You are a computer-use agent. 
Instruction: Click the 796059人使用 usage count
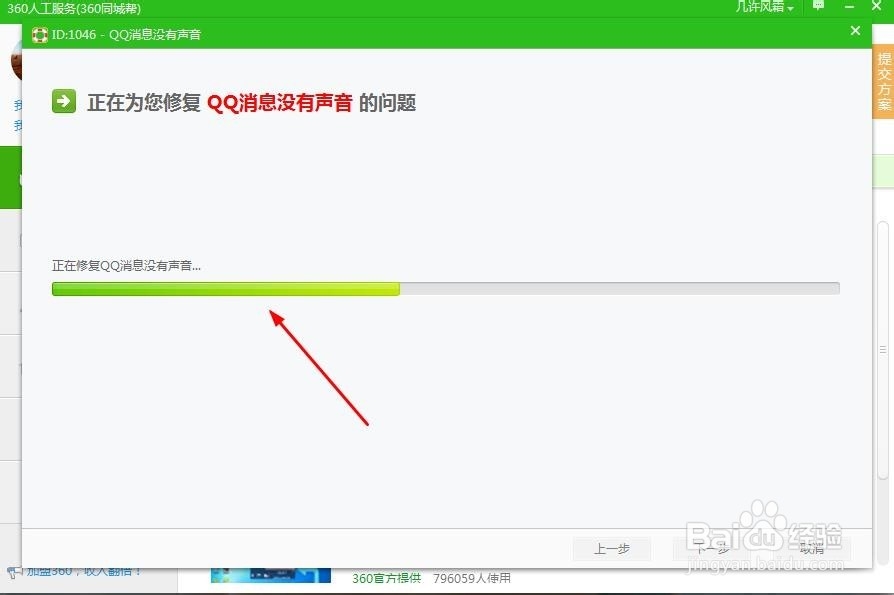tap(472, 578)
